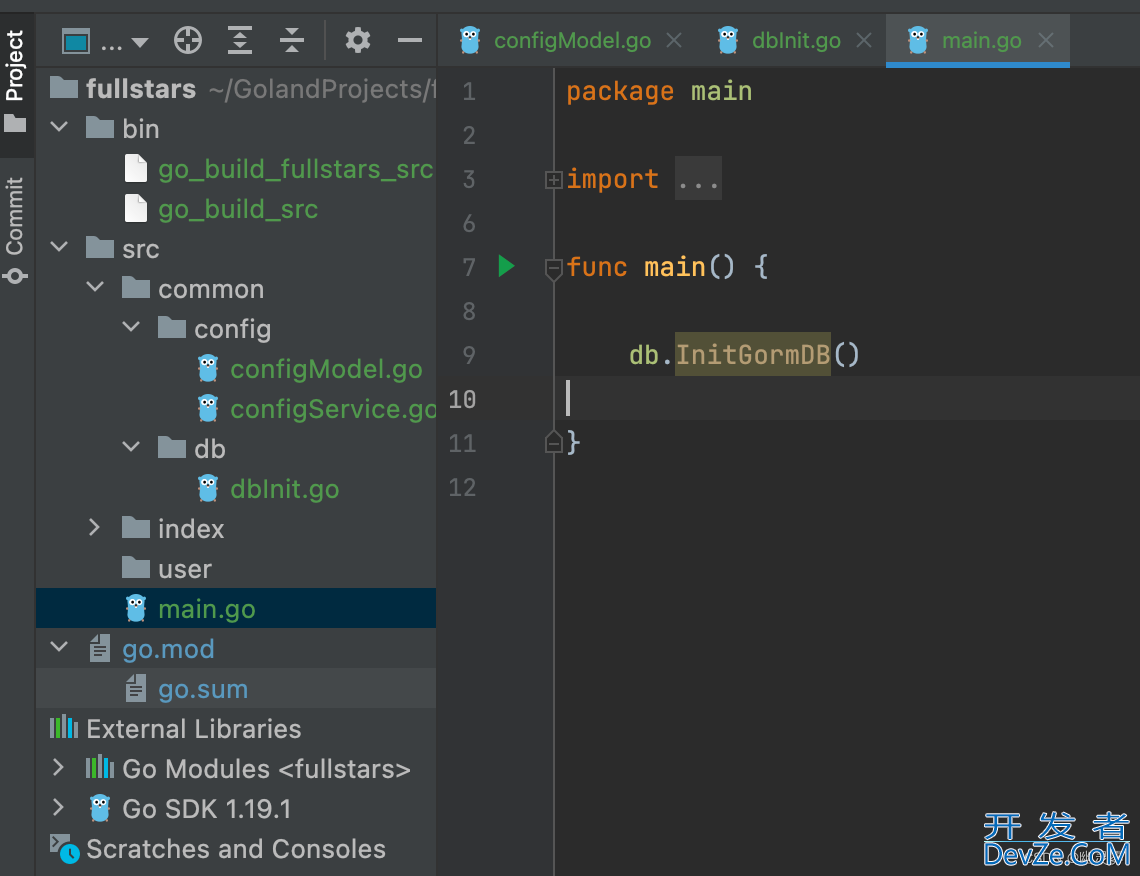Hide the Project tool window

(x=409, y=41)
